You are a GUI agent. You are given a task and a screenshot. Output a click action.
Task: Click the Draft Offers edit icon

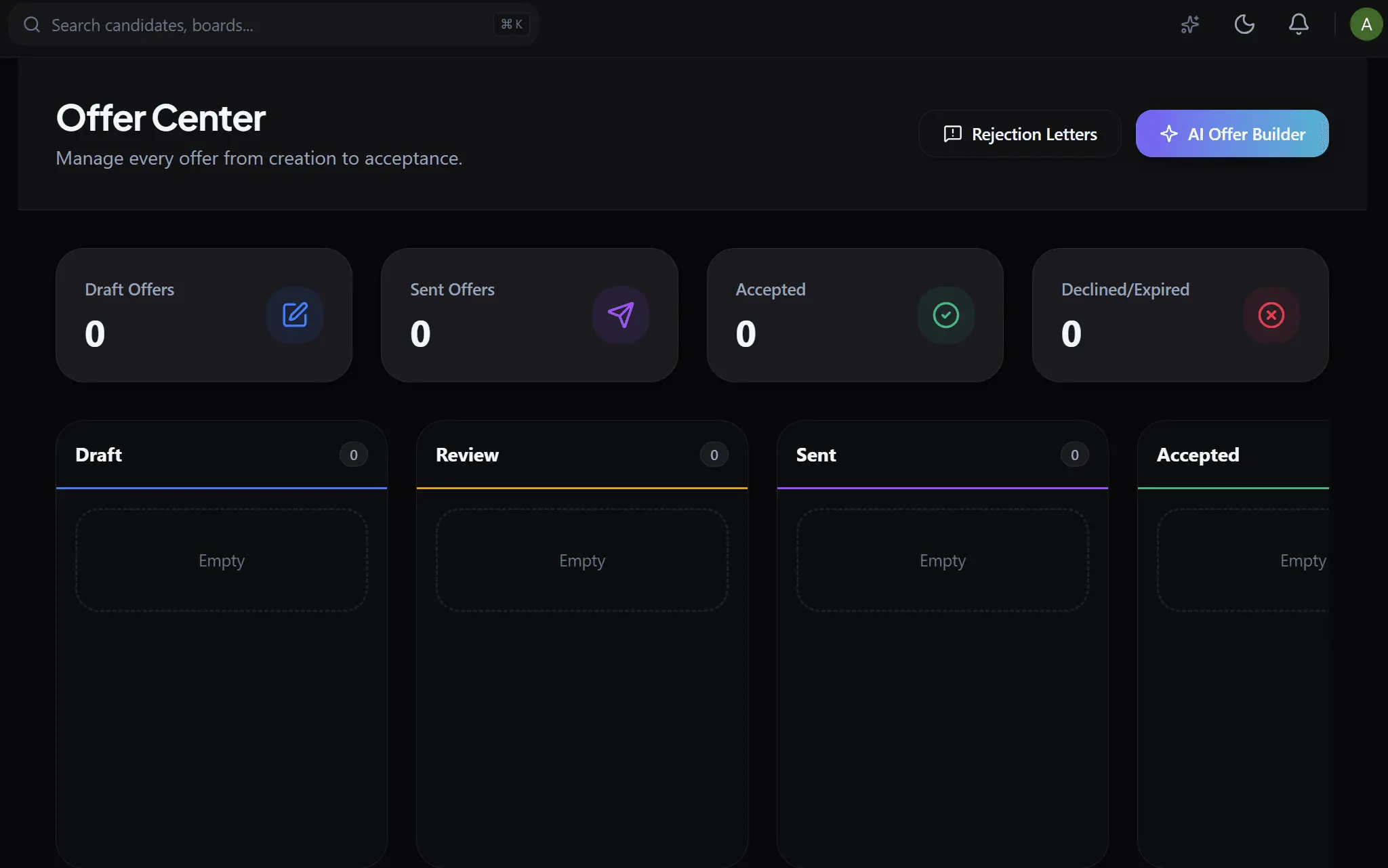point(295,315)
